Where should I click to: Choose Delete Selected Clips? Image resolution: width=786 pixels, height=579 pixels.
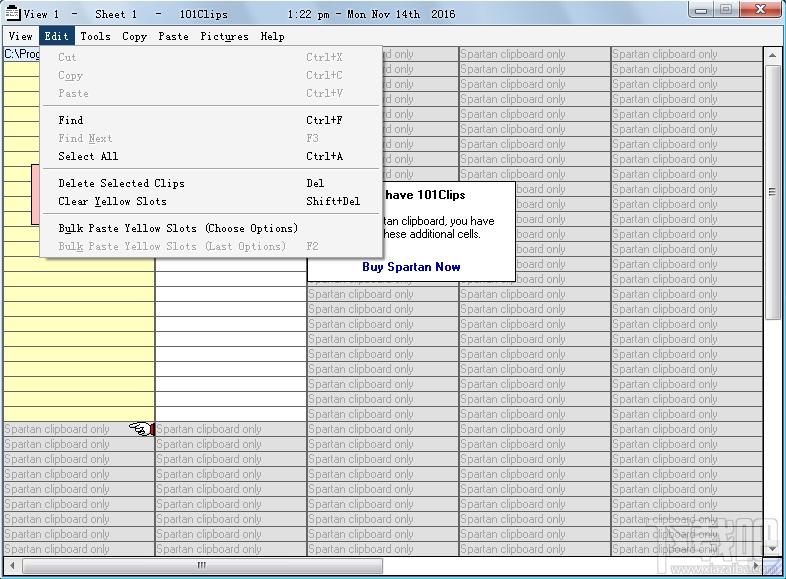click(x=211, y=183)
